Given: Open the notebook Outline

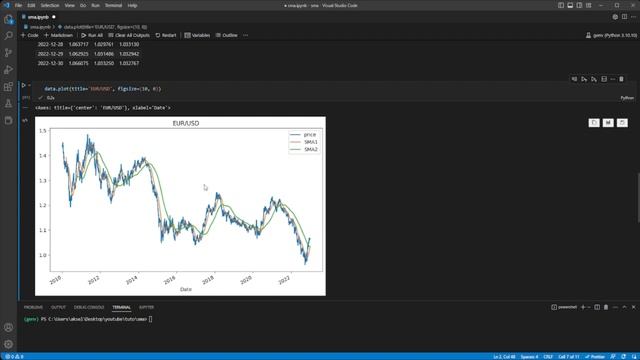Looking at the screenshot, I should pyautogui.click(x=227, y=36).
